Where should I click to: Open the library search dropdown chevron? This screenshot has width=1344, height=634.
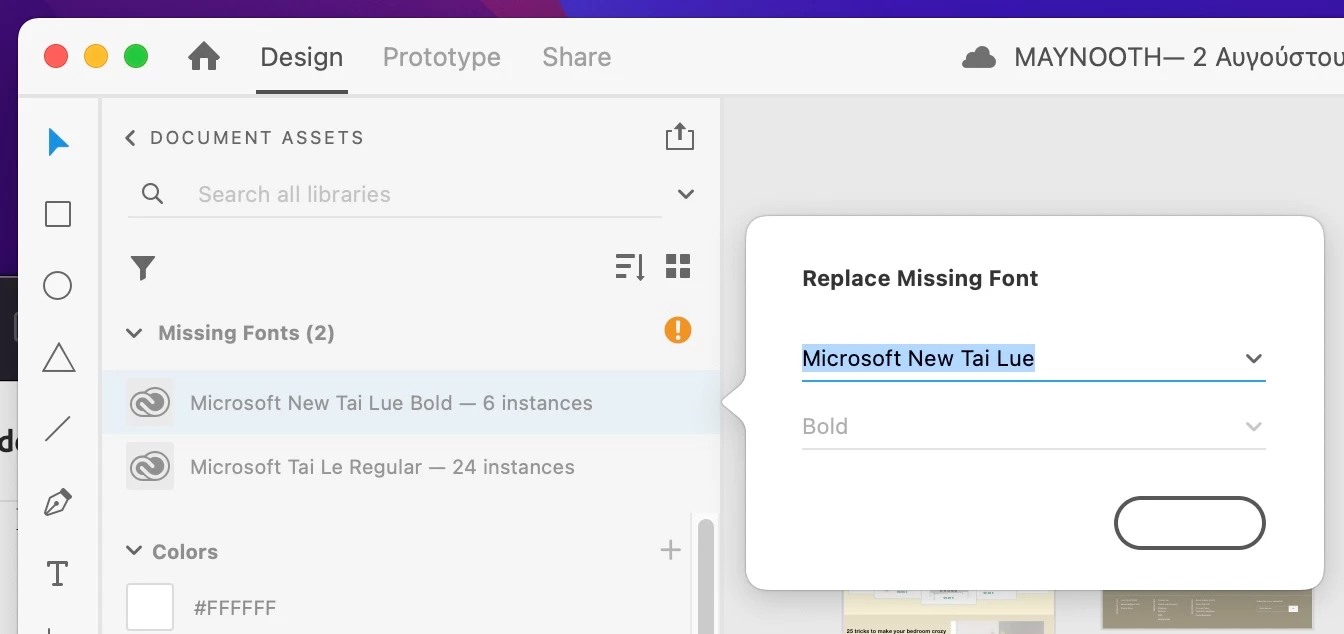point(686,194)
